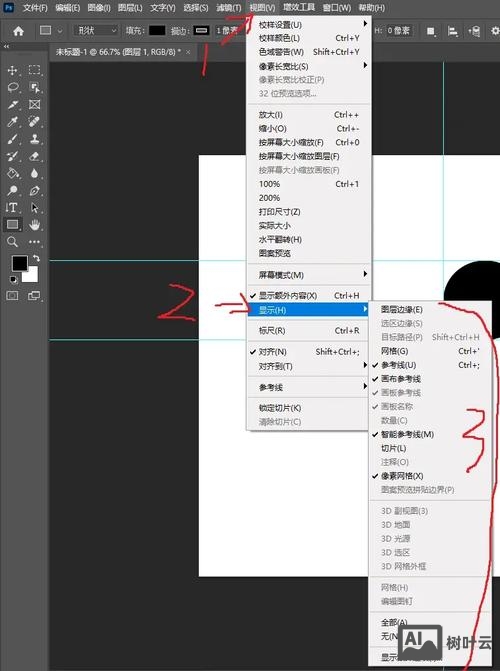Select the Eraser tool
Viewport: 500px width, 671px height.
click(34, 156)
